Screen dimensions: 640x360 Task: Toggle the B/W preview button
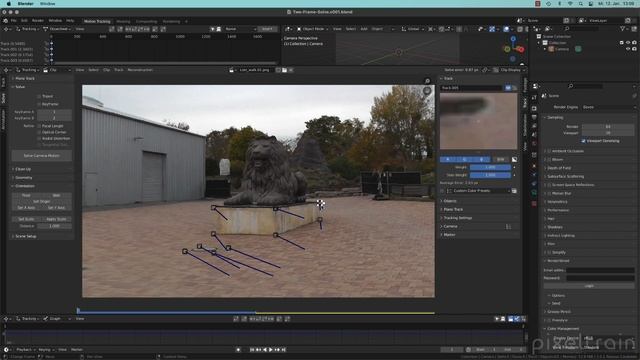pos(500,159)
